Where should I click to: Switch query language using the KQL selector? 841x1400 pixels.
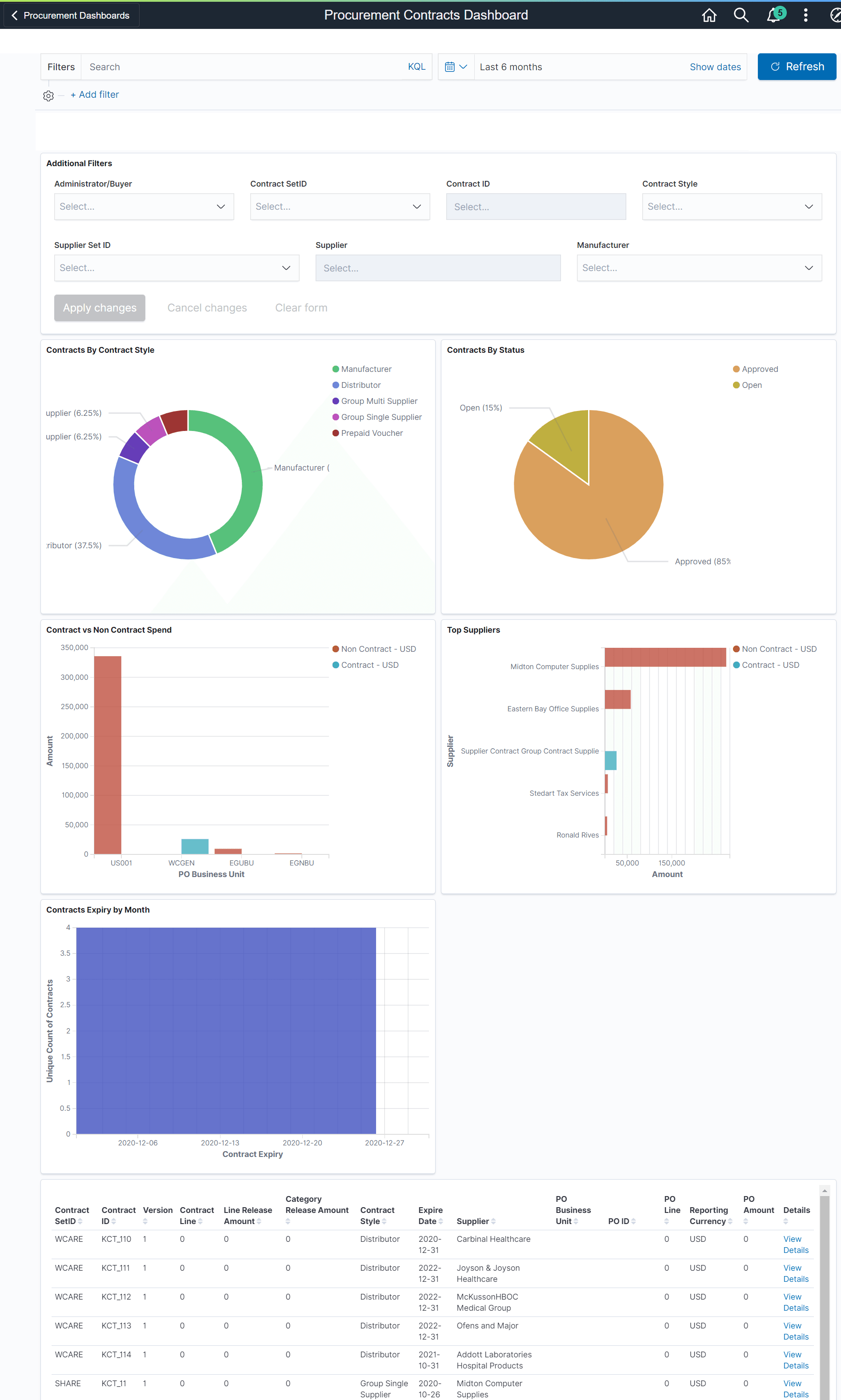416,66
